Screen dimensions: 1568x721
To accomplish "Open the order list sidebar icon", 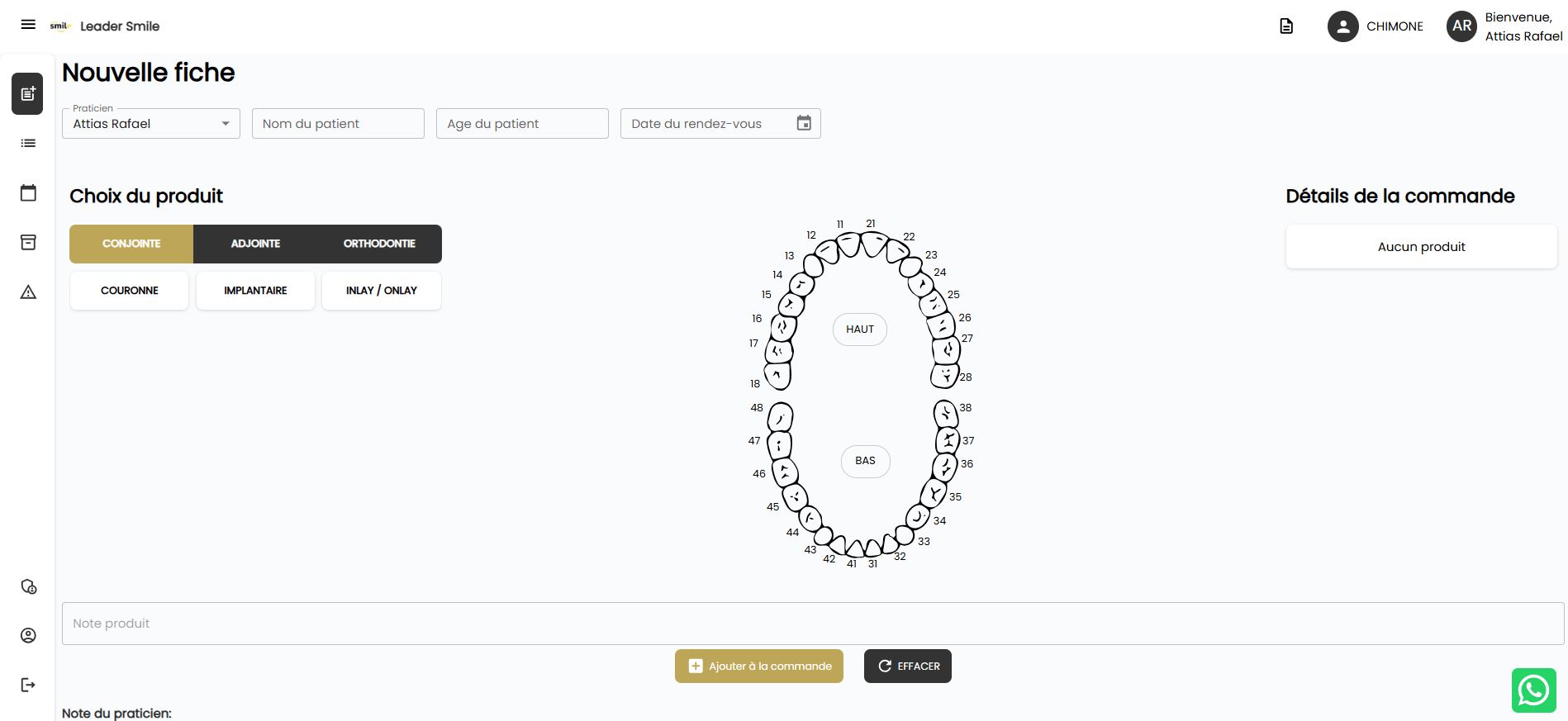I will [x=28, y=143].
